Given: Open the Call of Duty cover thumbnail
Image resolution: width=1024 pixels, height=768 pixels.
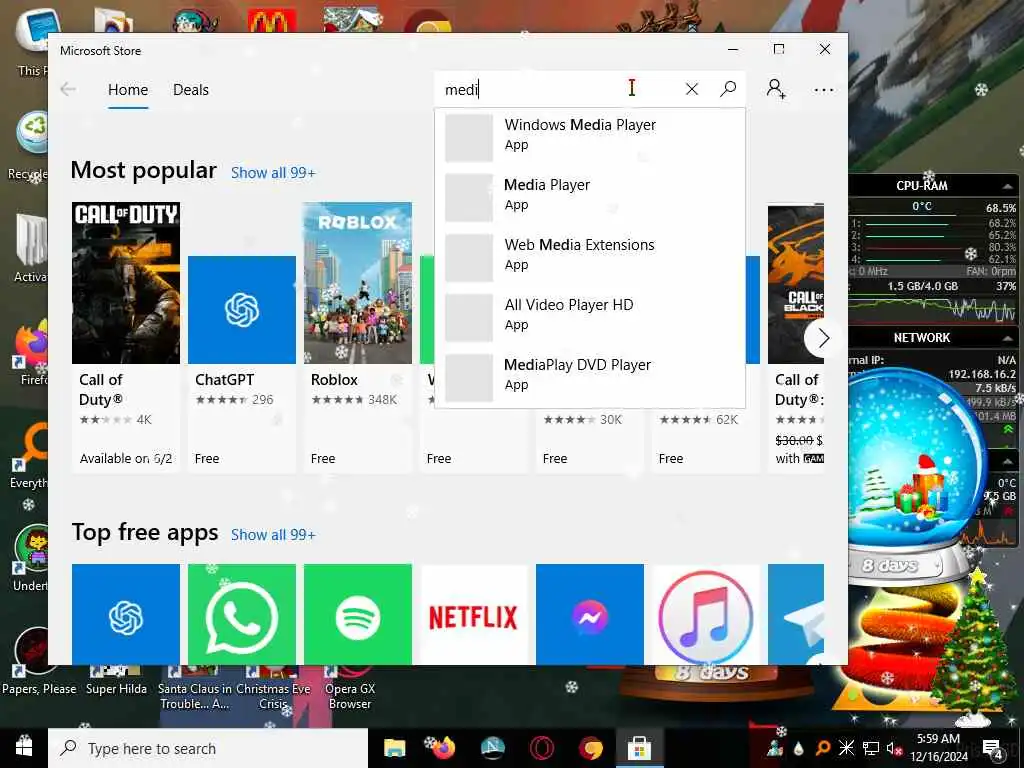Looking at the screenshot, I should [x=126, y=283].
